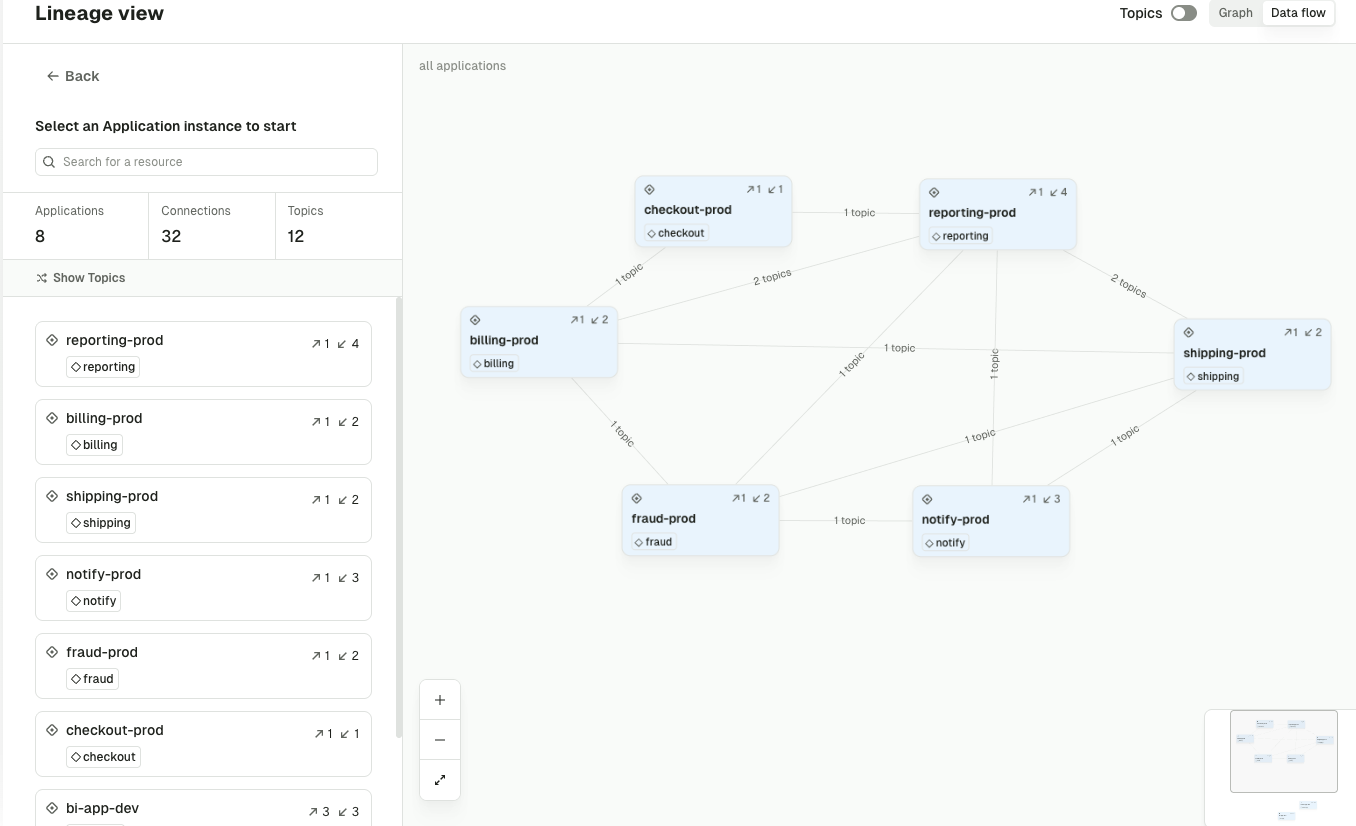The image size is (1356, 826).
Task: Click the node icon on shipping-prod graph card
Action: coord(1188,332)
